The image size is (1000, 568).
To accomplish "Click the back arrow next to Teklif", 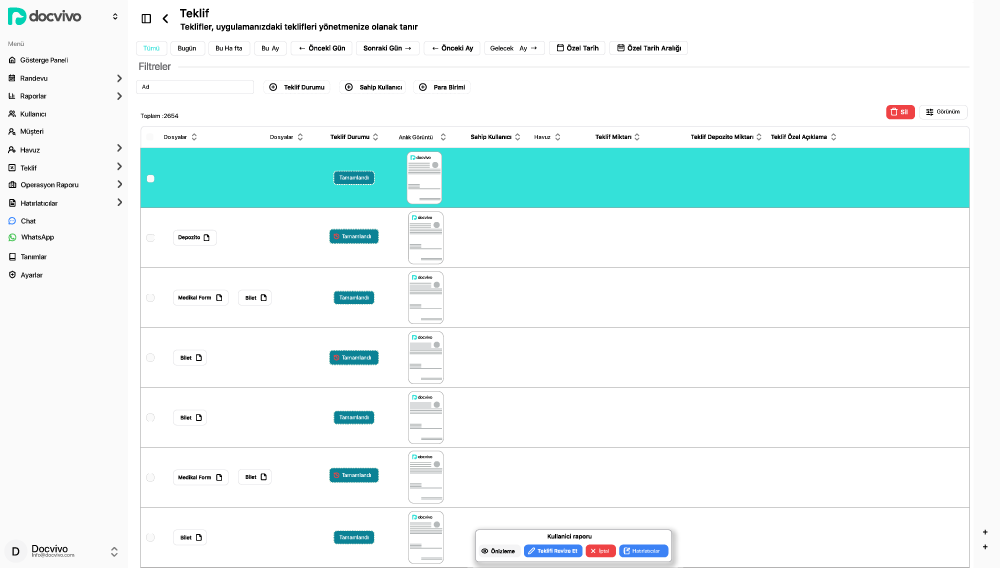I will pos(165,18).
